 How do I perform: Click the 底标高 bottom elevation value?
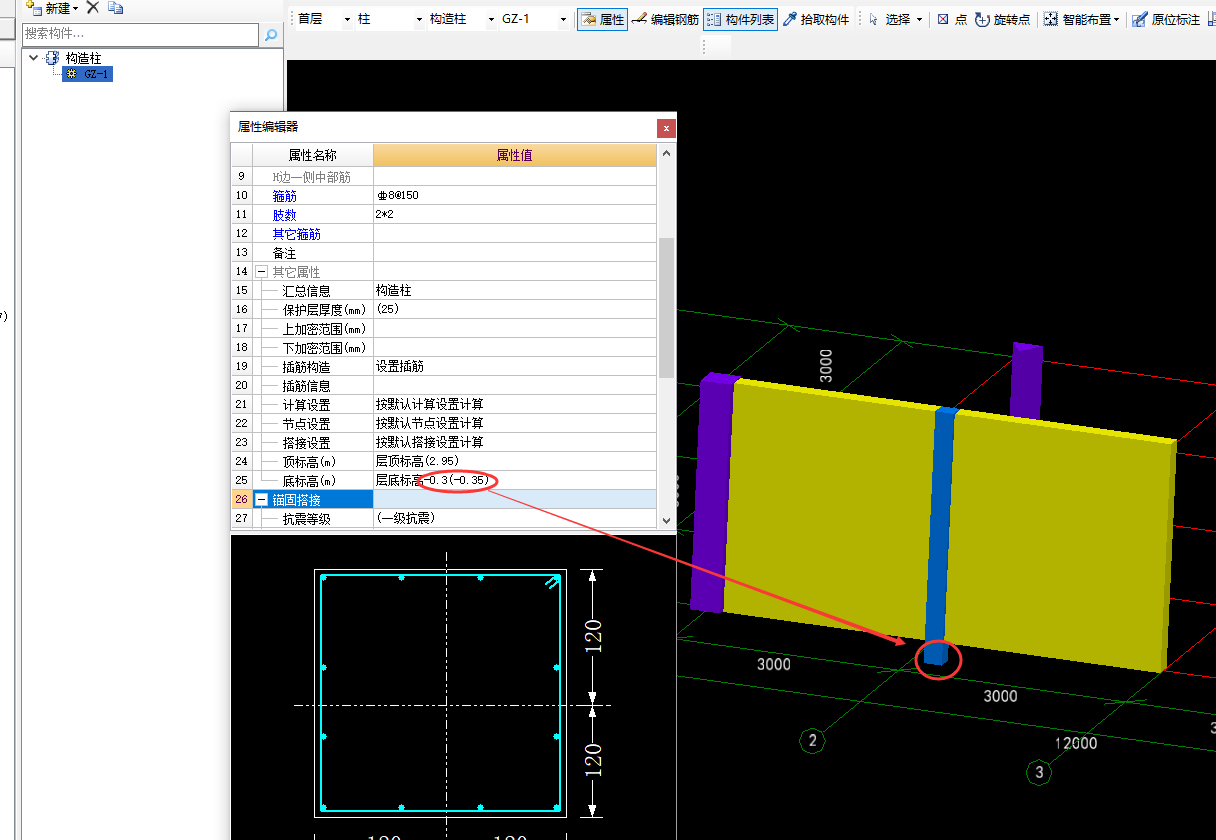515,481
